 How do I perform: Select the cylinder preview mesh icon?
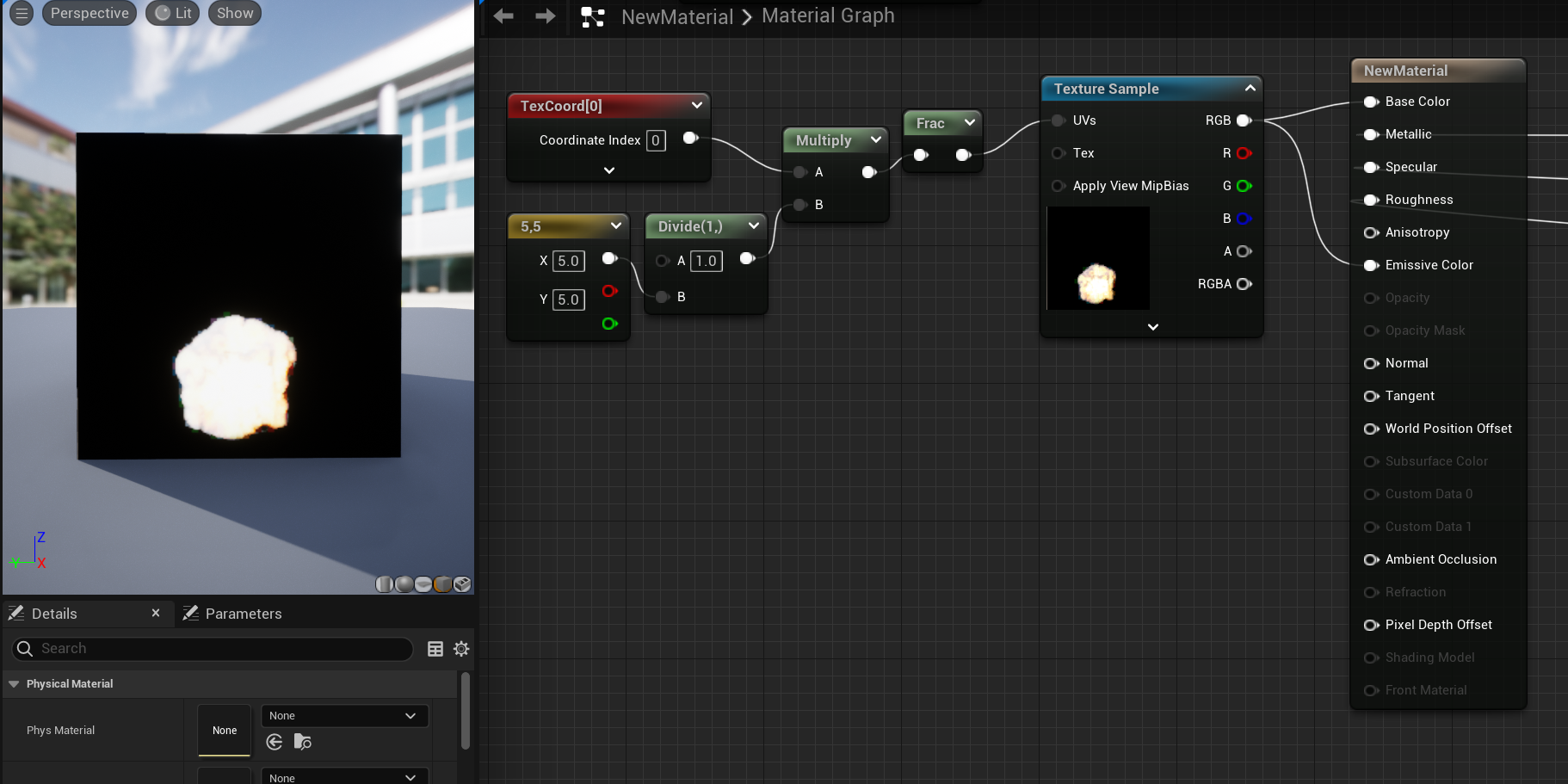coord(385,584)
